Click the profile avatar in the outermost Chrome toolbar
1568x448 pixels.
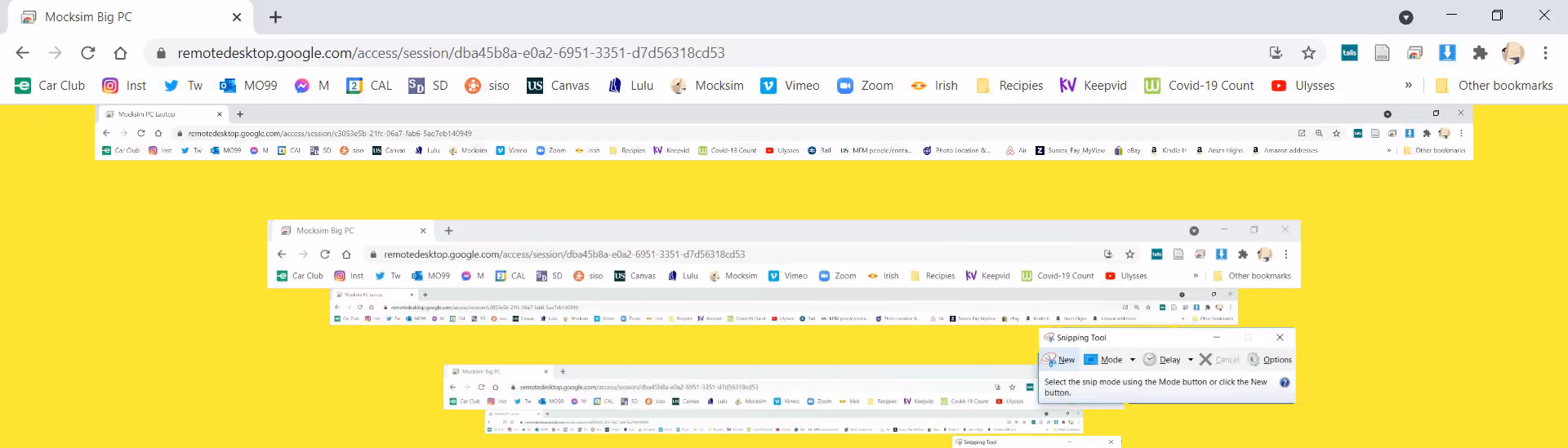coord(1512,53)
